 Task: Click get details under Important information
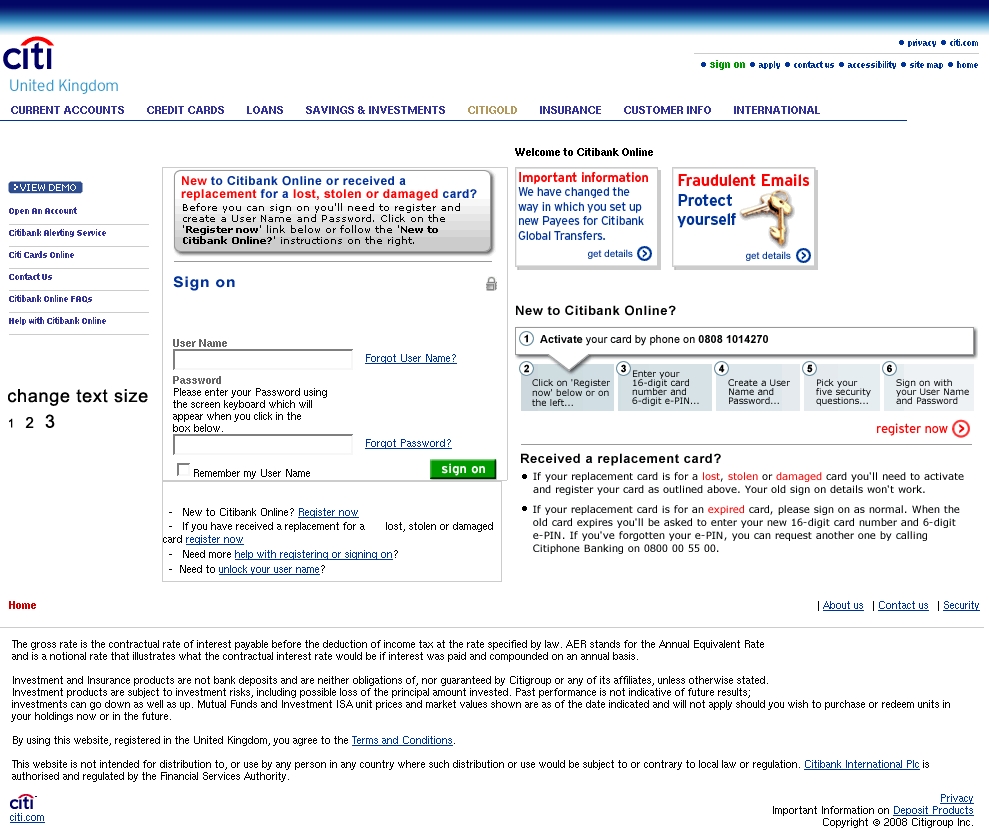[x=609, y=254]
